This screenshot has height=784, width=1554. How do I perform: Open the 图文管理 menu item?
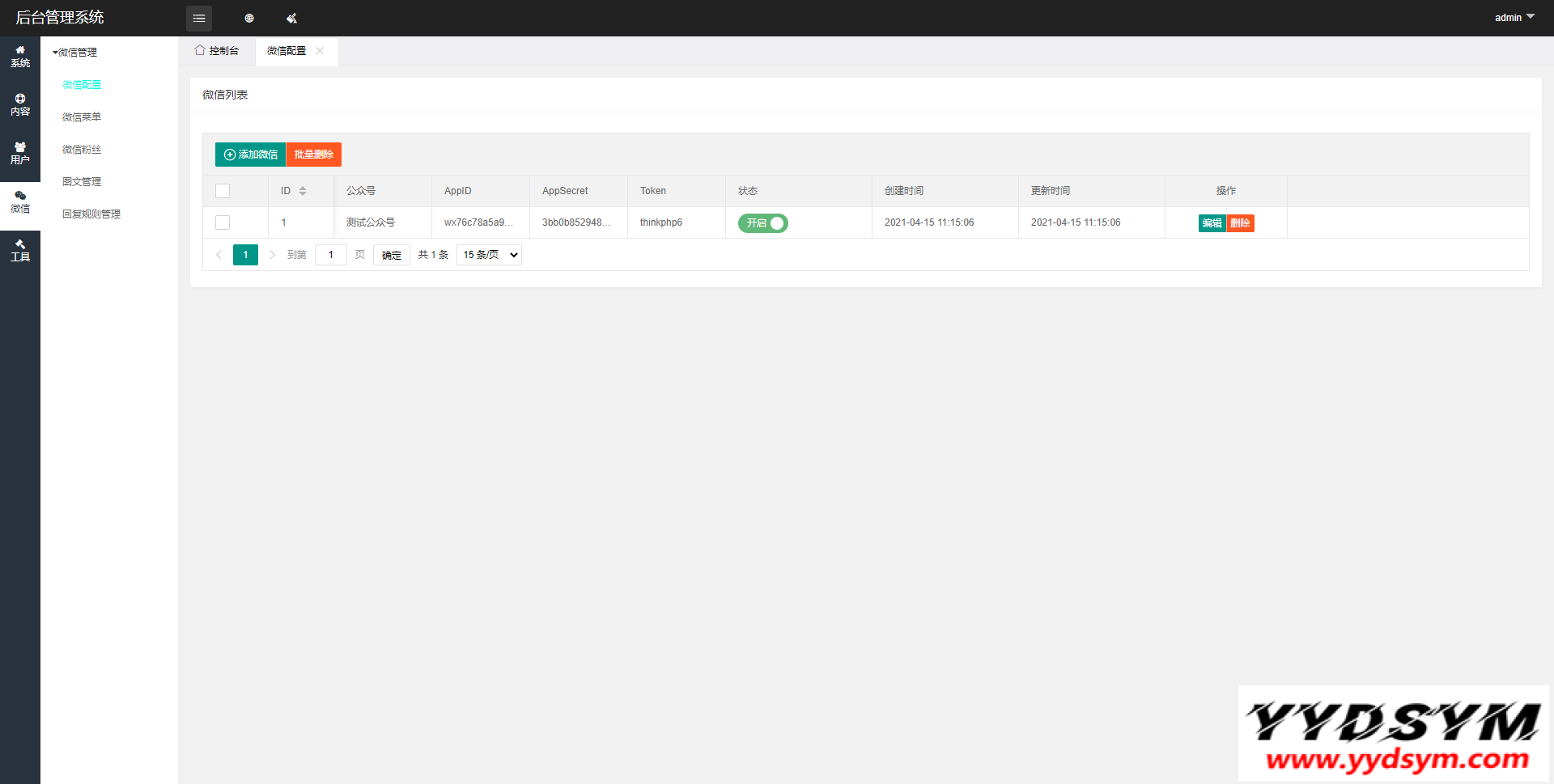pos(82,182)
